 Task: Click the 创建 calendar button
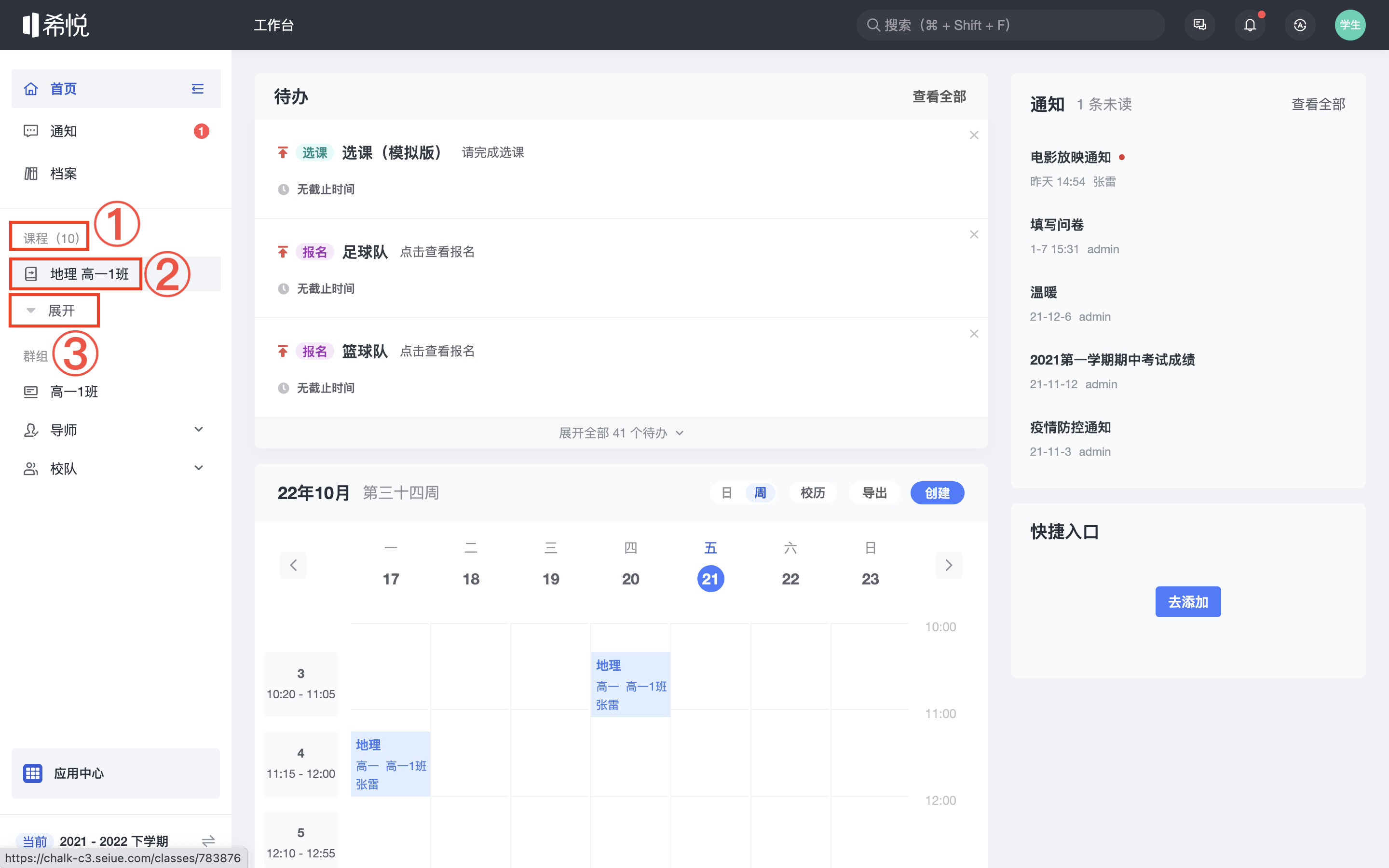937,493
